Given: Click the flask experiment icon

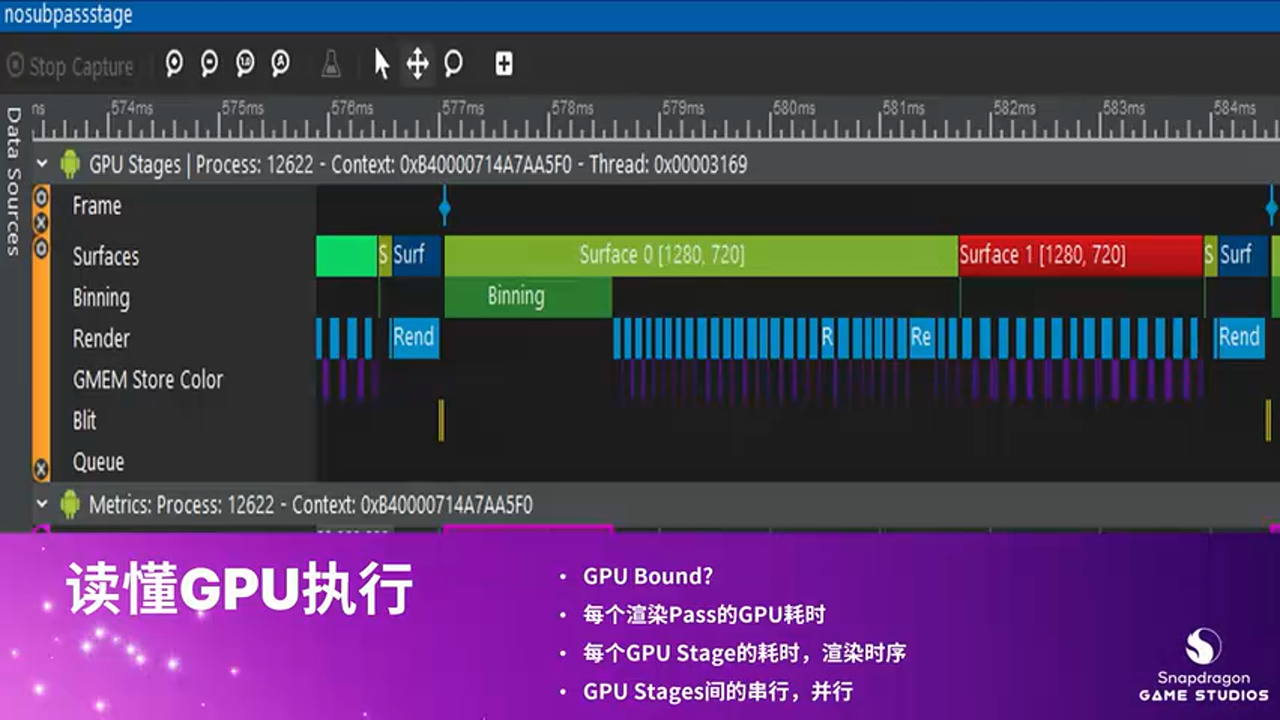Looking at the screenshot, I should (330, 64).
